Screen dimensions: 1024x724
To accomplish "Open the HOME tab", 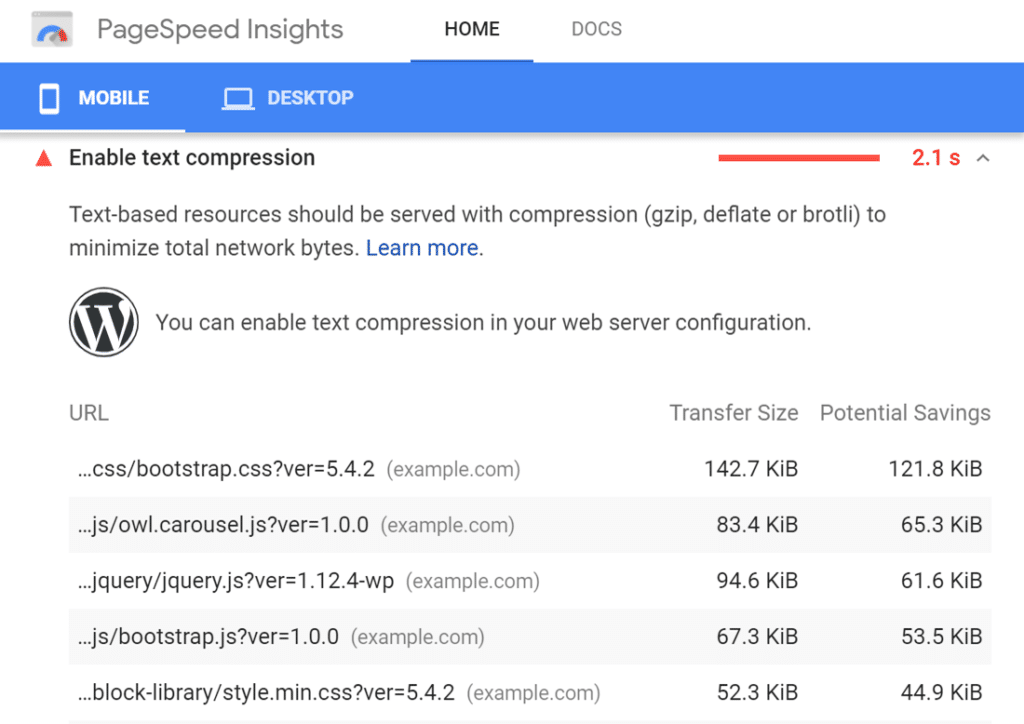I will click(471, 29).
